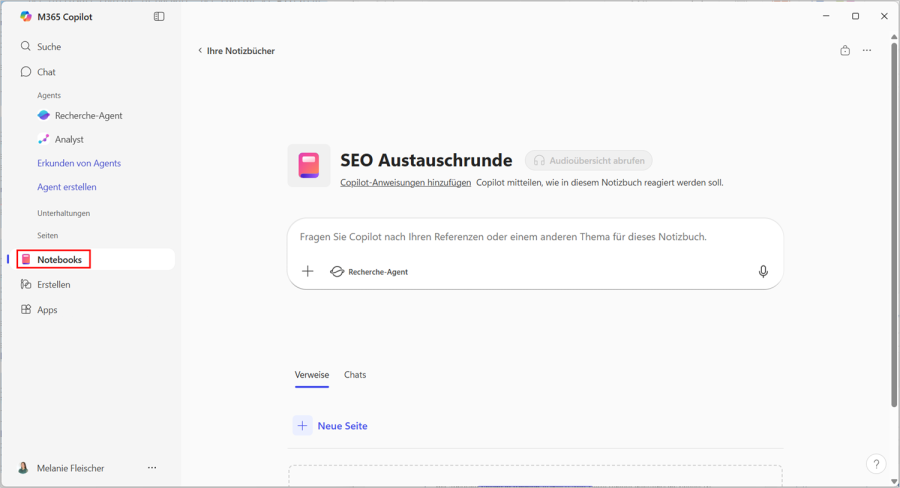Click the Audioübersicht abrufen button

(589, 160)
